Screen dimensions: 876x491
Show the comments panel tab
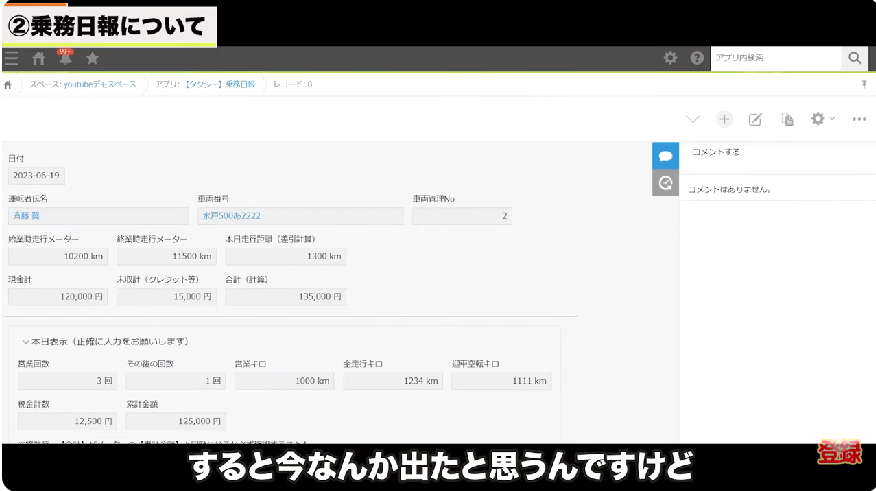(x=665, y=156)
